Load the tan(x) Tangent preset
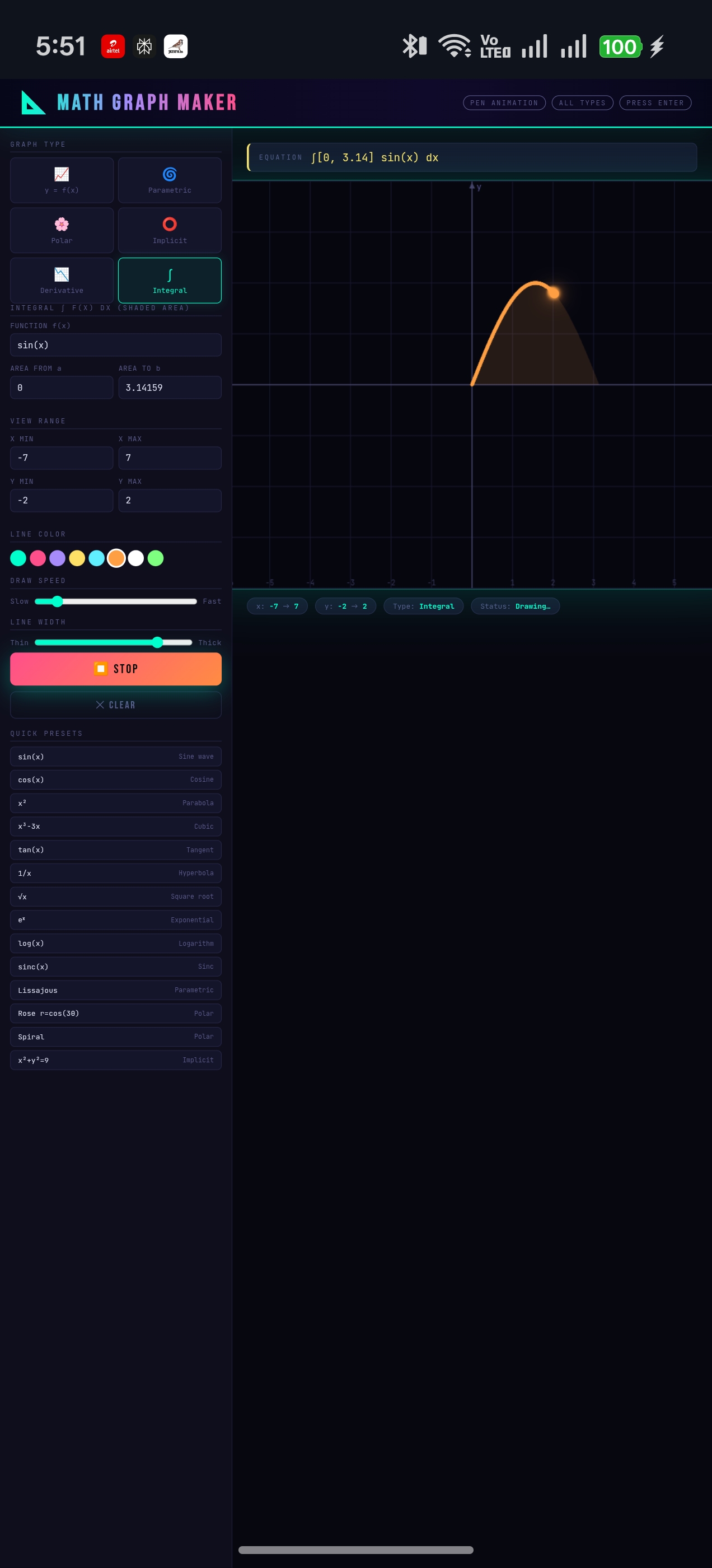The image size is (712, 1568). [116, 850]
